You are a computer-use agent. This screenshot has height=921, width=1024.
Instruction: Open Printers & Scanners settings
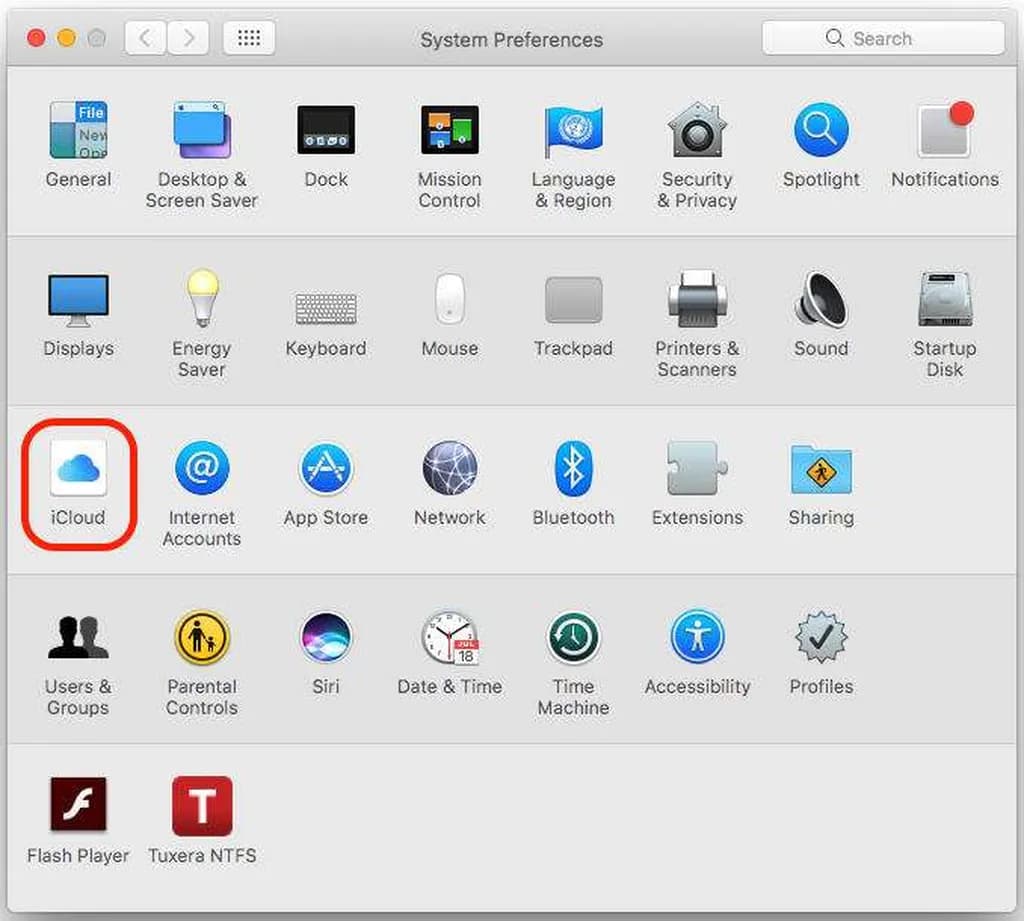tap(697, 299)
